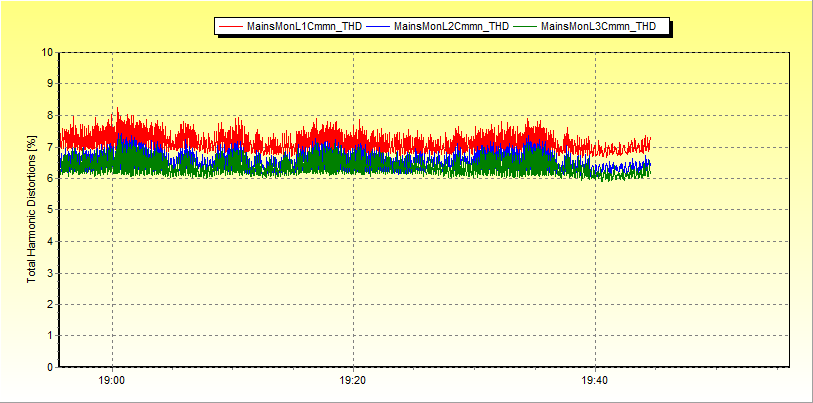Click the y-axis tick label 3
Image resolution: width=813 pixels, height=403 pixels.
coord(50,273)
